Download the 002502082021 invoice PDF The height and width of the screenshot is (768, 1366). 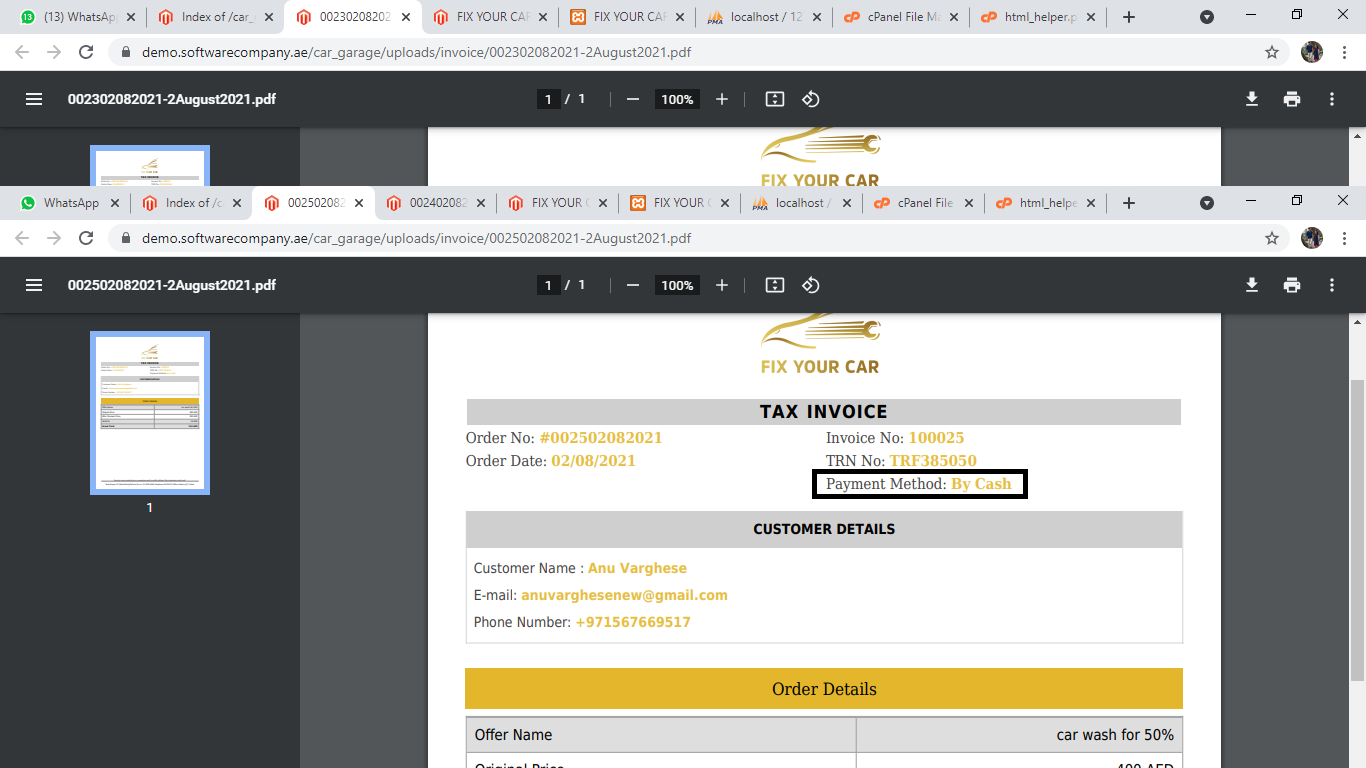[x=1251, y=285]
